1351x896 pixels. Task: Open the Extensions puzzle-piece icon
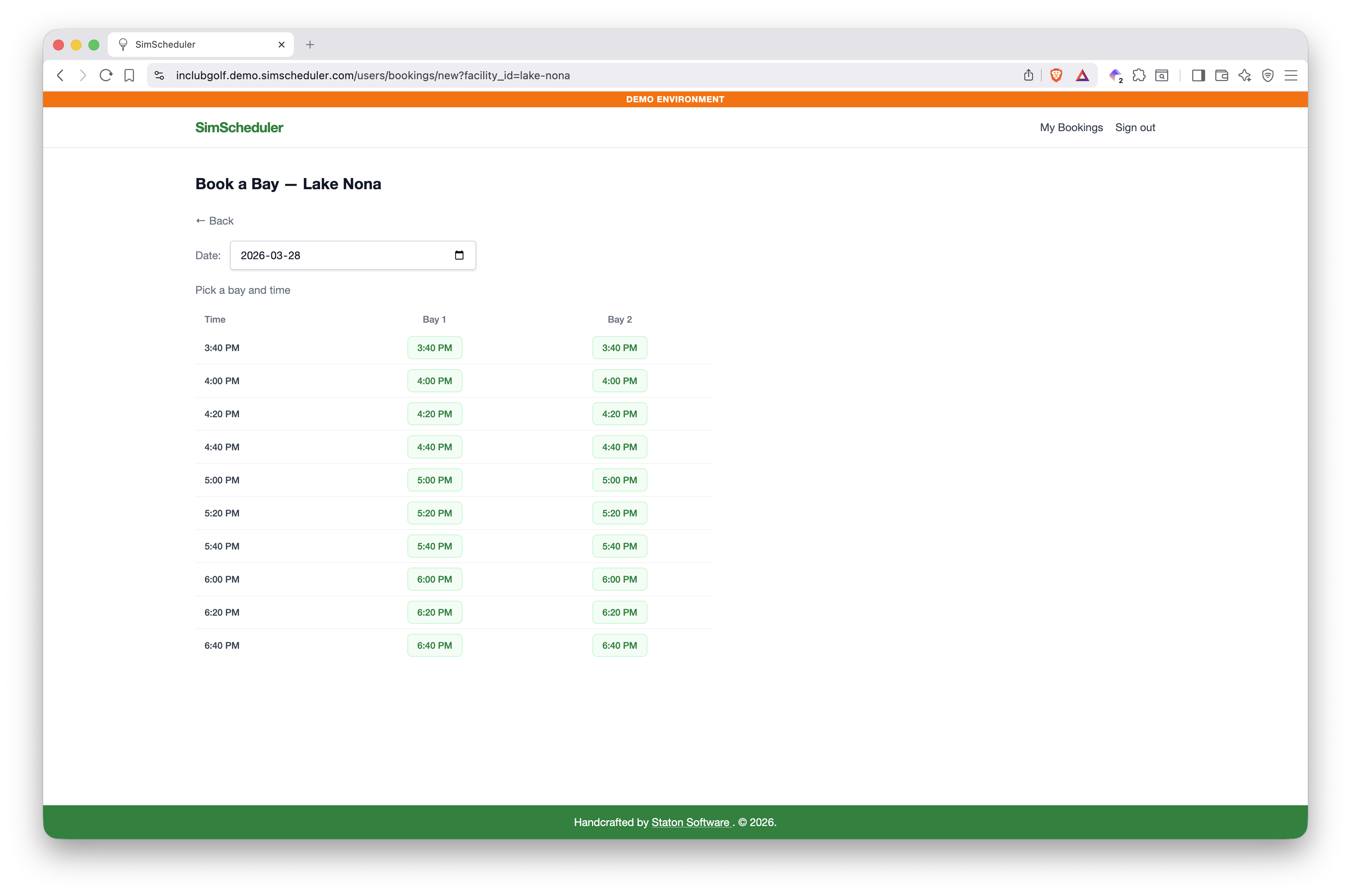(1139, 75)
